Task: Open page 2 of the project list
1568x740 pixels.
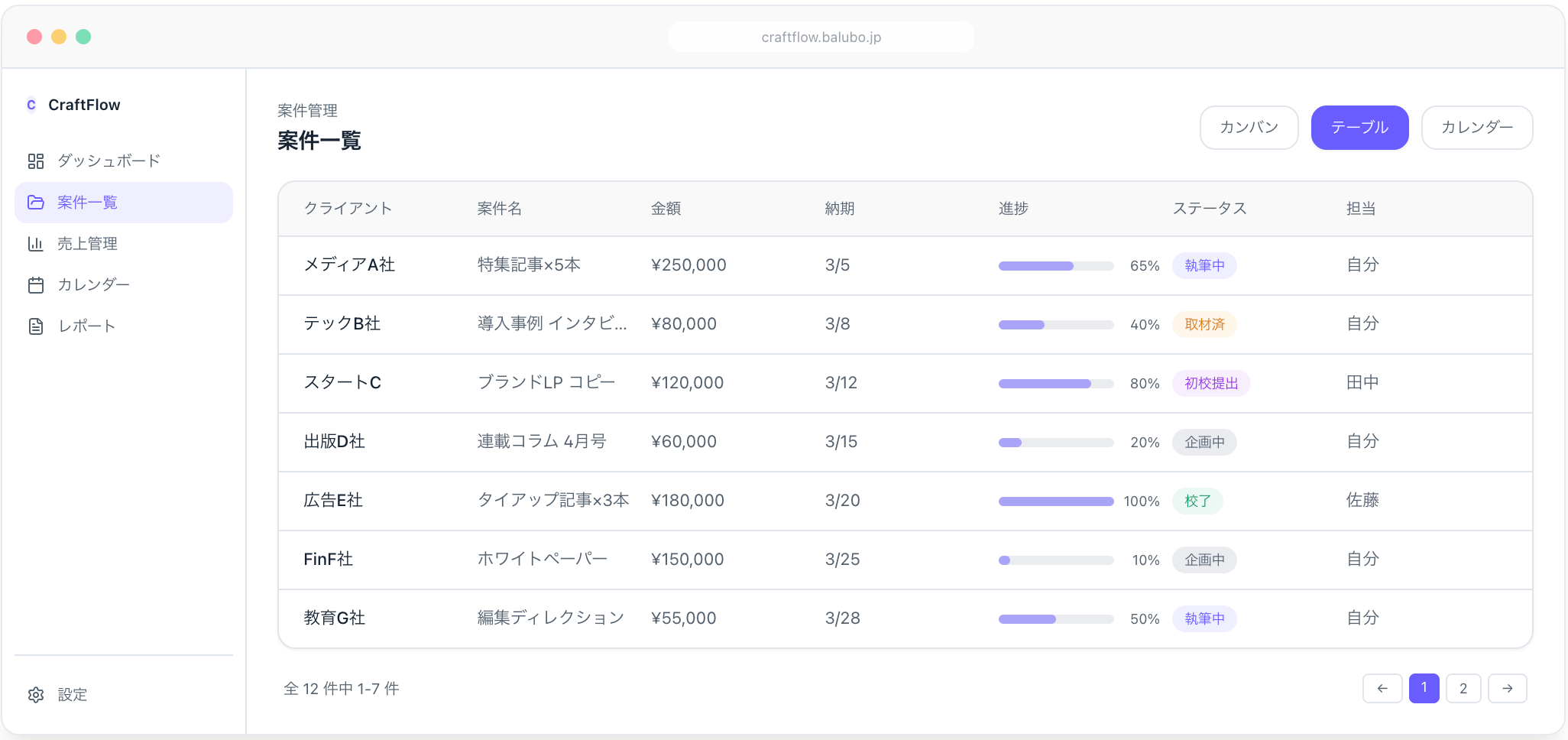Action: tap(1463, 688)
